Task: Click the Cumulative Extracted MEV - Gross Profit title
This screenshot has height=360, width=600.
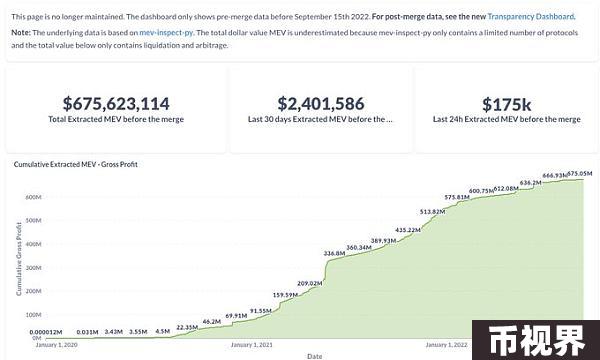Action: 76,165
